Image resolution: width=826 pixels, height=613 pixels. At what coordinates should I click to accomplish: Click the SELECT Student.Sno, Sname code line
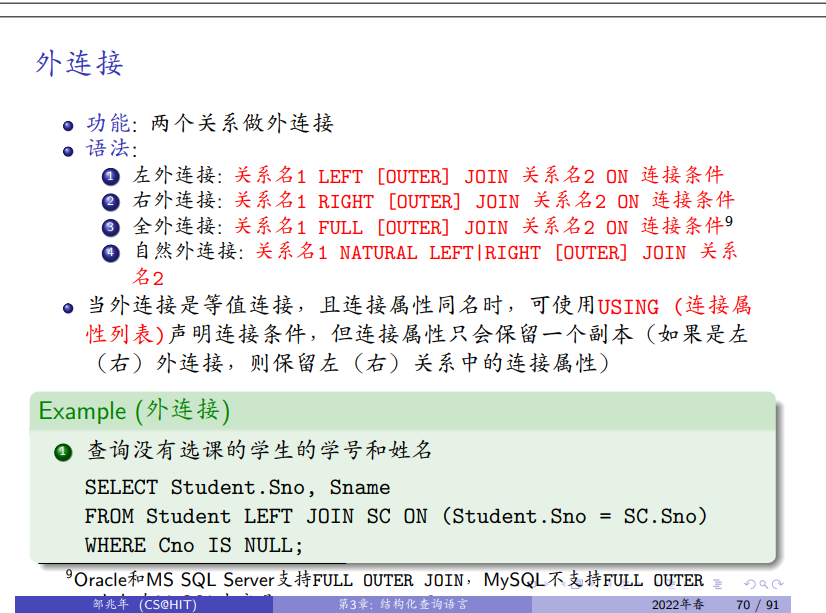click(237, 487)
